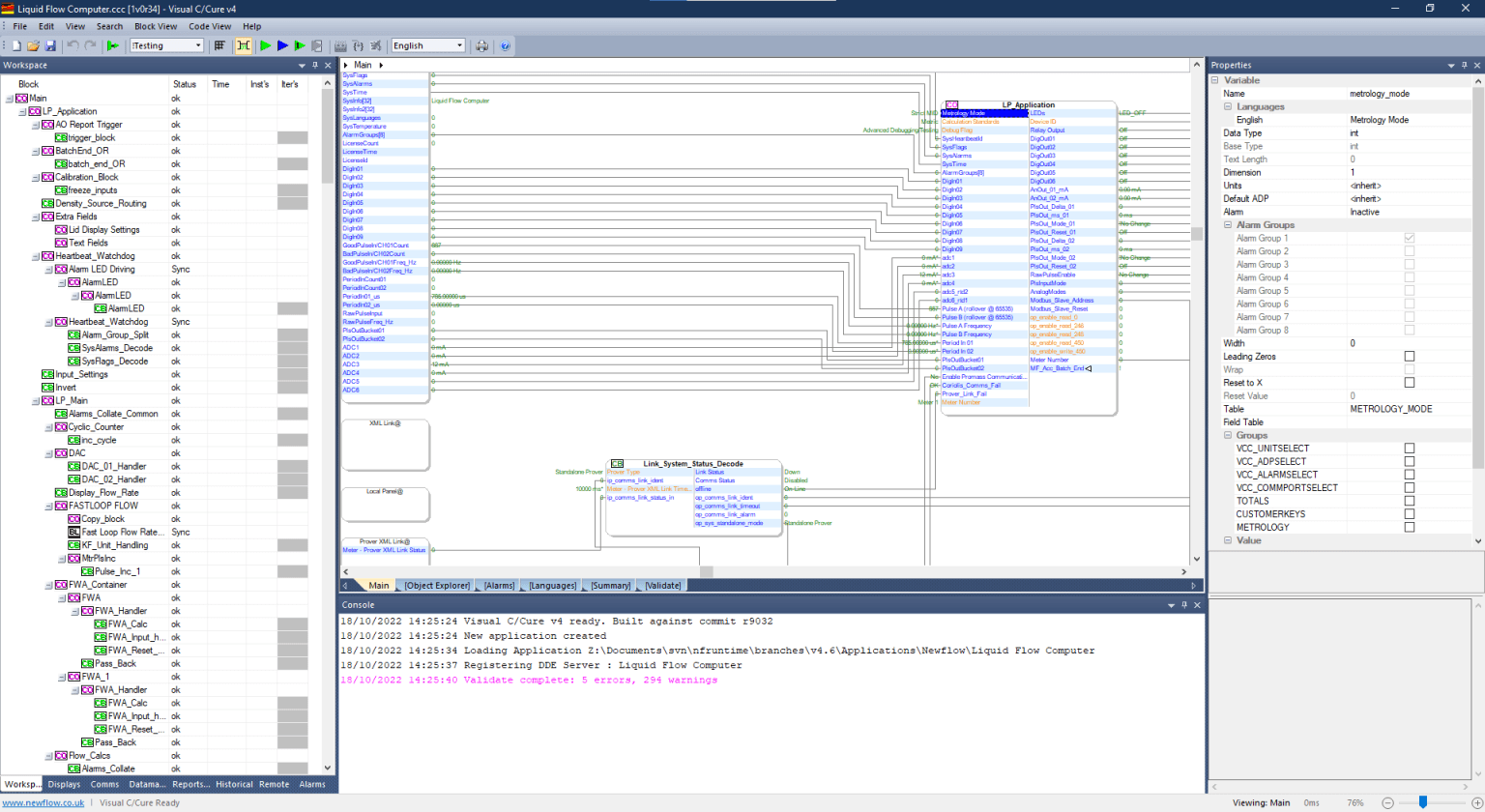Image resolution: width=1485 pixels, height=812 pixels.
Task: Click the printer icon in the toolbar
Action: point(482,45)
